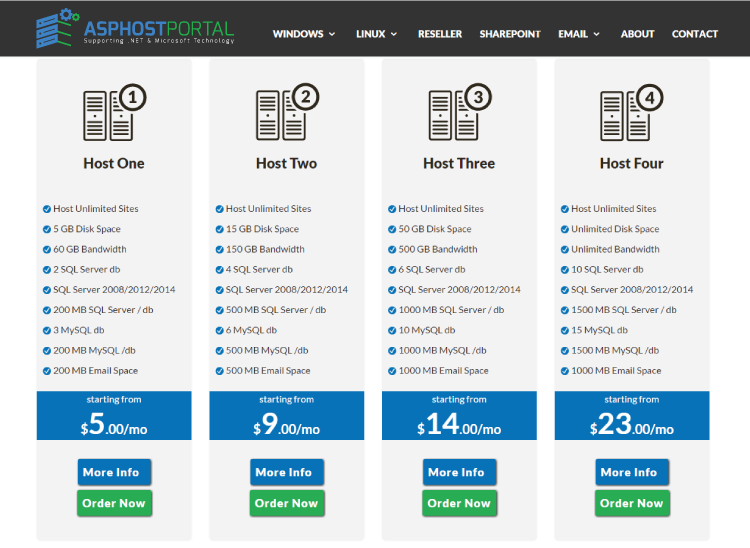Click checkmark beside Unlimited Disk Space

point(565,230)
